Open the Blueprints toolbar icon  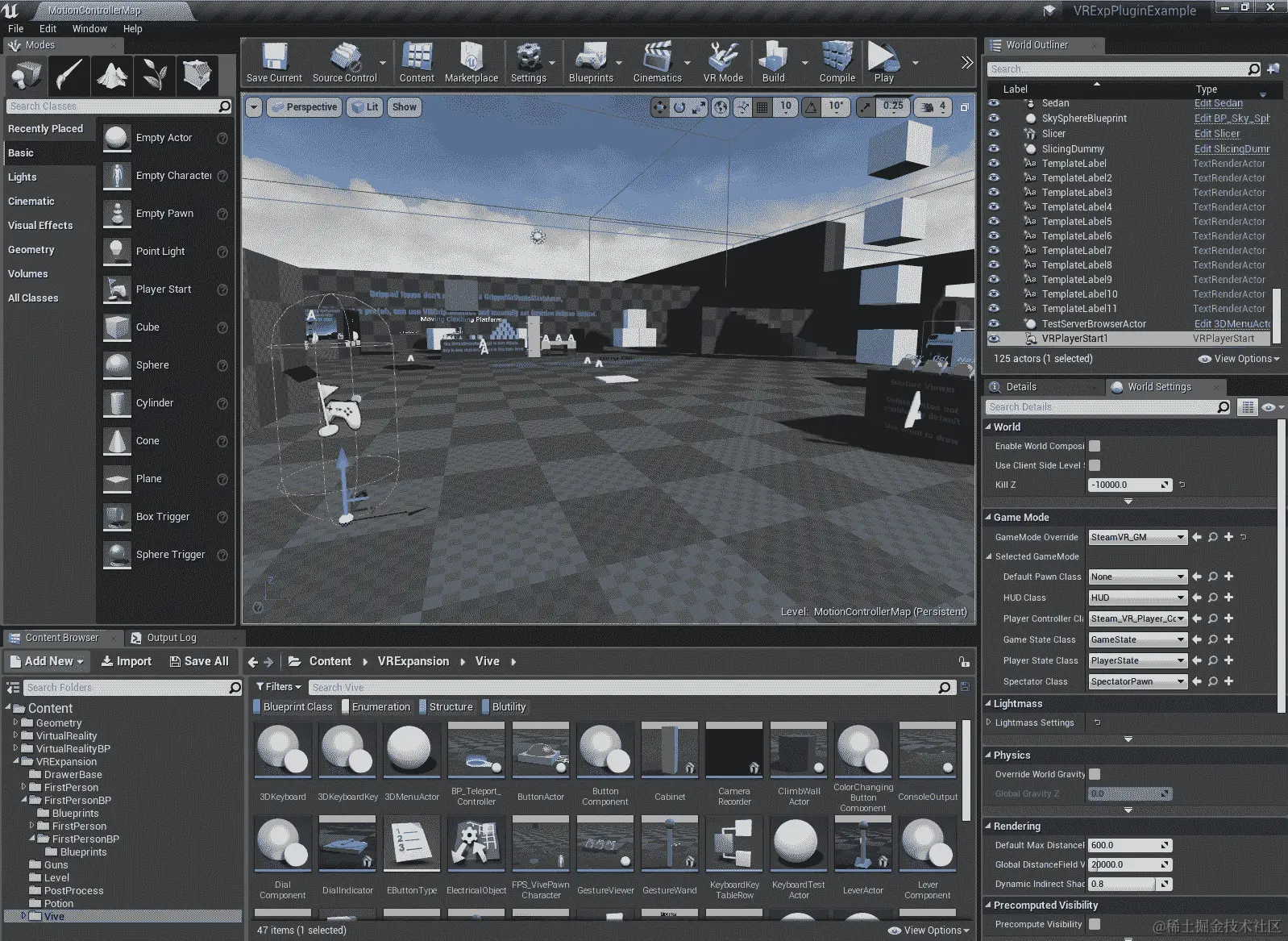tap(591, 63)
